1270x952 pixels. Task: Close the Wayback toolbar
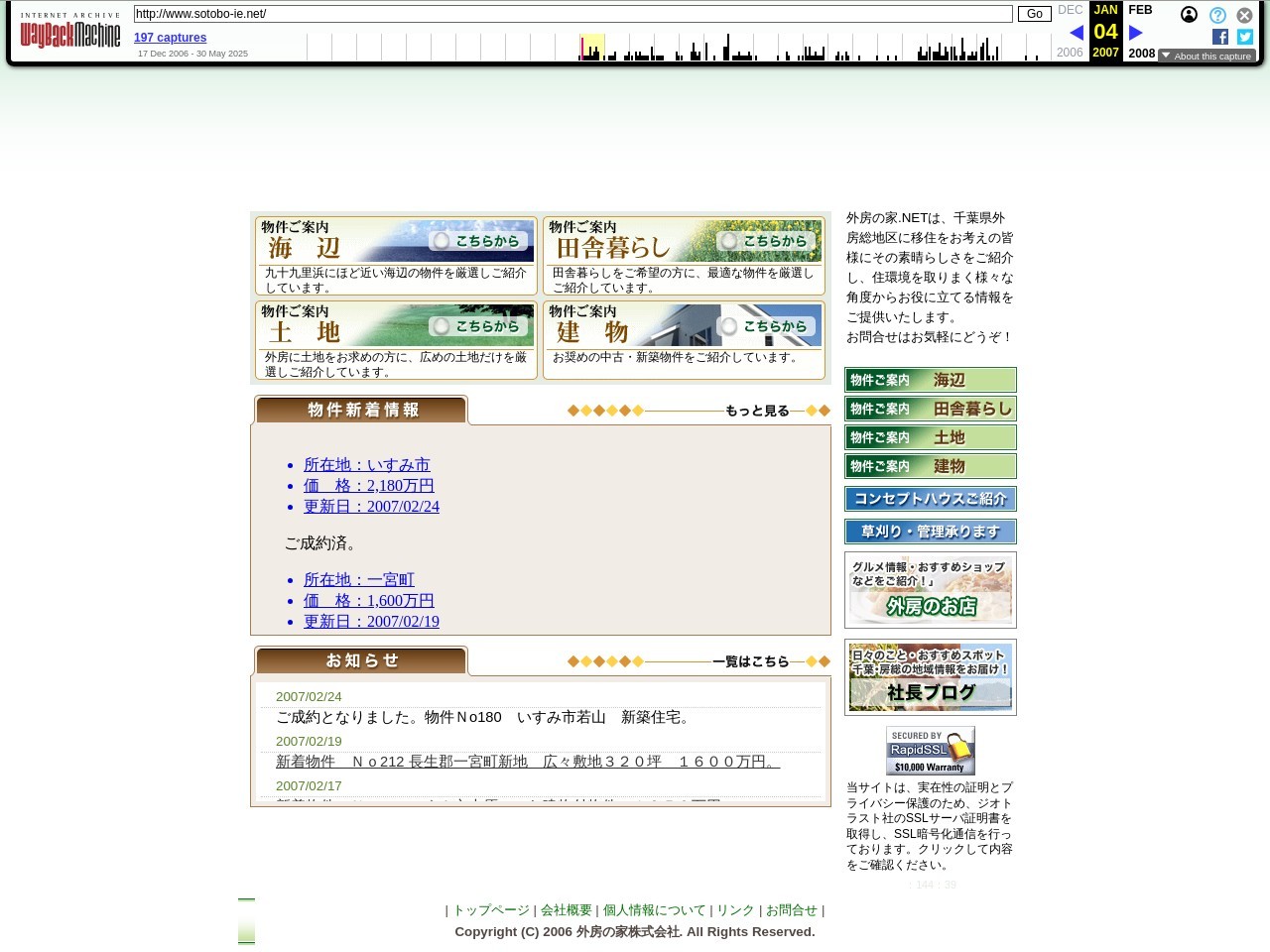1244,15
